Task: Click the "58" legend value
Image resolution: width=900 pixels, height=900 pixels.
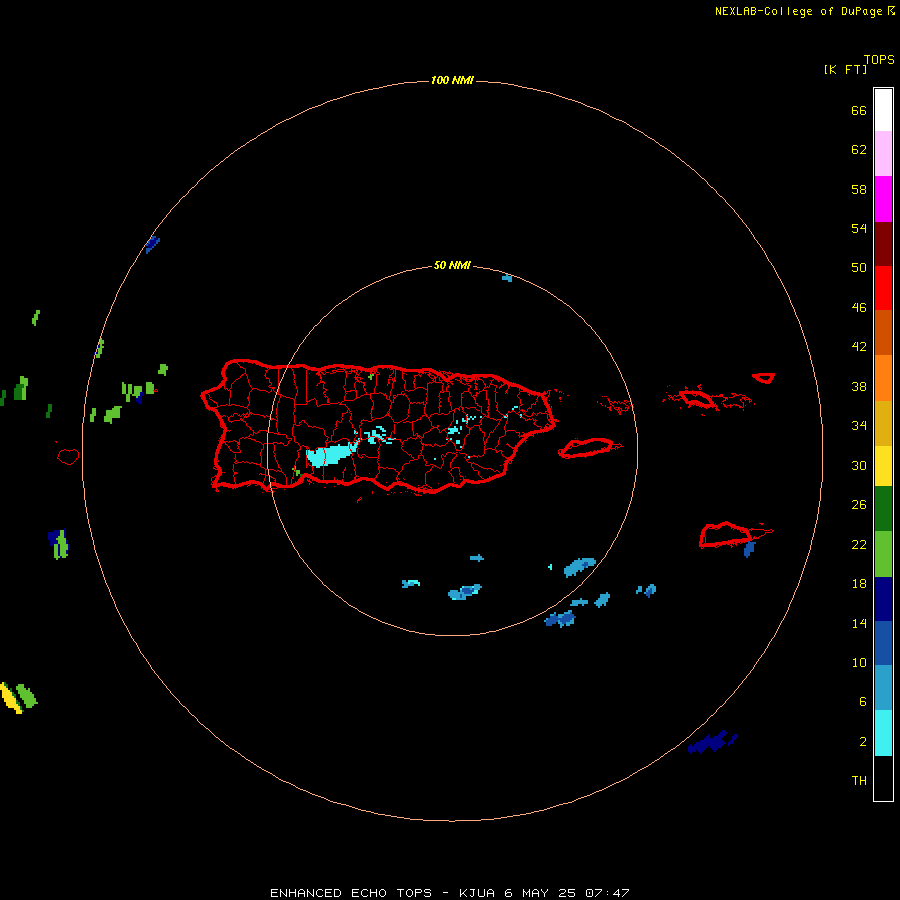Action: [859, 189]
